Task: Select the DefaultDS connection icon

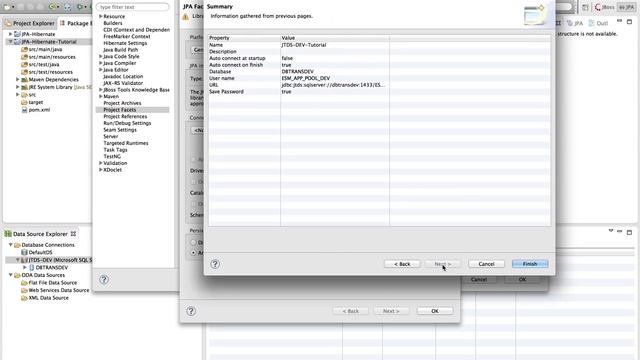Action: (x=24, y=252)
